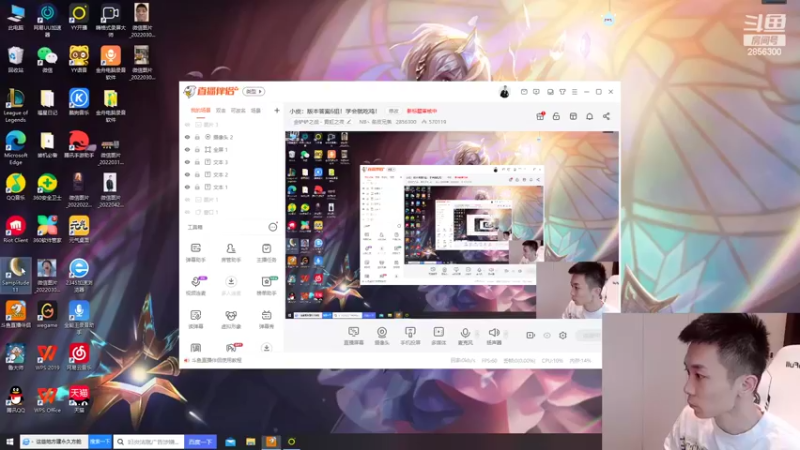Toggle the lock on the 文本 3 layer
Image resolution: width=800 pixels, height=450 pixels.
tap(197, 162)
